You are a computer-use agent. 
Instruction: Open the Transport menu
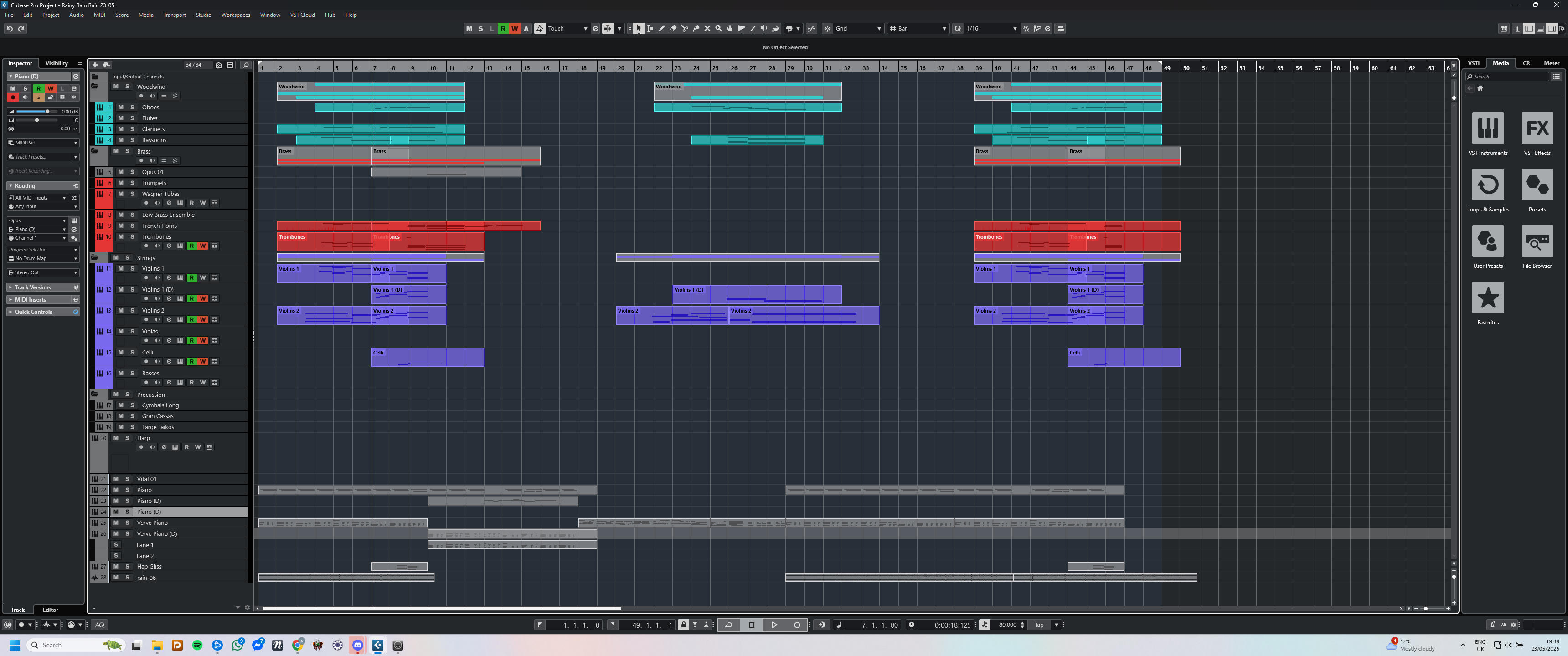click(174, 15)
